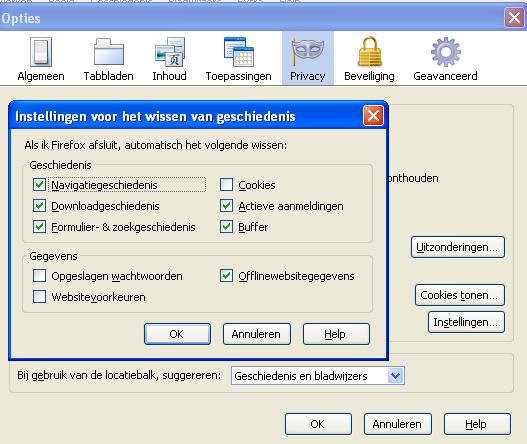Select the Tabbladen folder icon
The image size is (527, 444).
pyautogui.click(x=109, y=52)
